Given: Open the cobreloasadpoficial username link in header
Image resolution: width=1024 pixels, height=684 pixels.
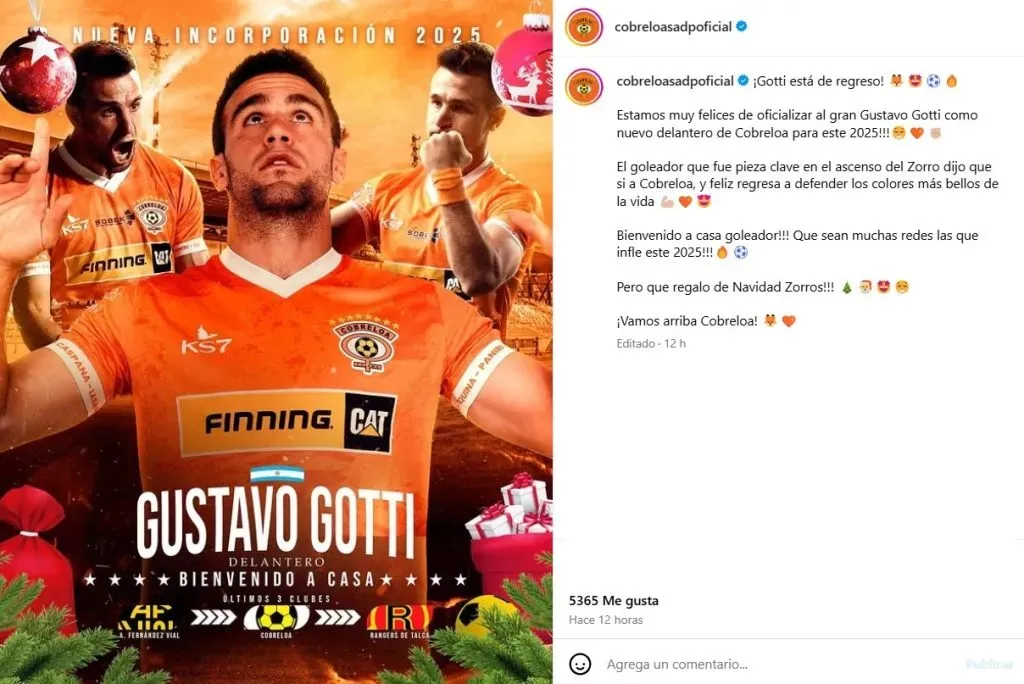Looking at the screenshot, I should point(673,27).
